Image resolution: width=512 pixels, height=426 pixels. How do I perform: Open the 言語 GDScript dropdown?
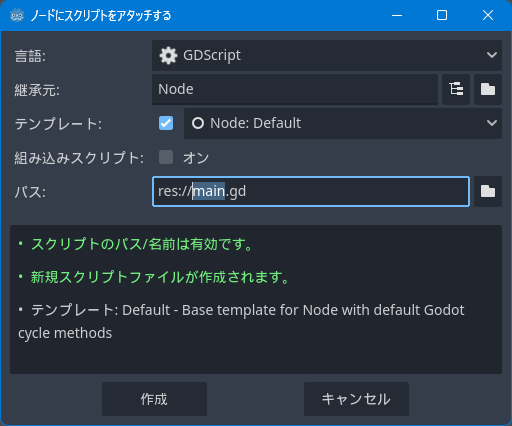(327, 55)
